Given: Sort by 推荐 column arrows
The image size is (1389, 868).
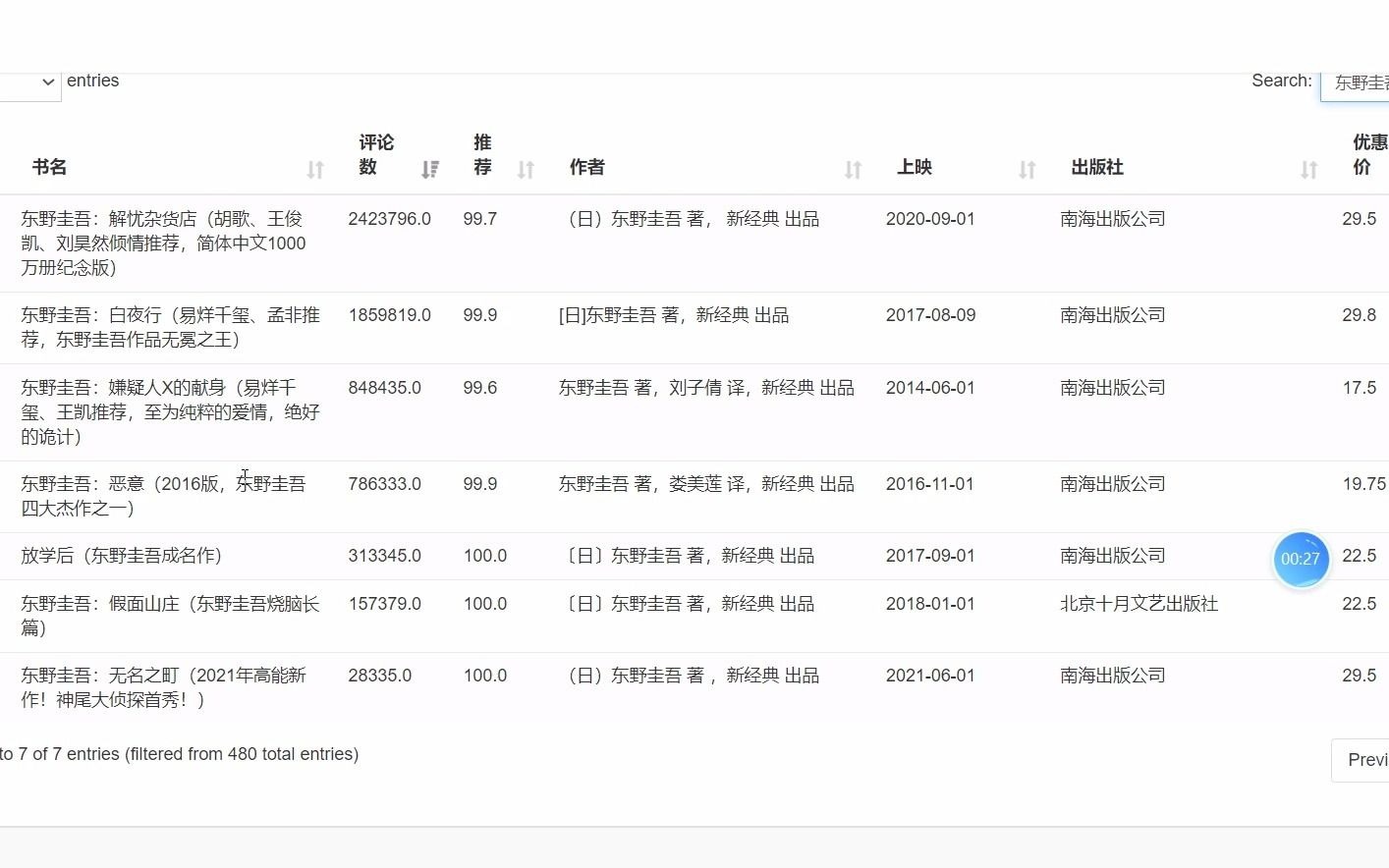Looking at the screenshot, I should point(526,170).
